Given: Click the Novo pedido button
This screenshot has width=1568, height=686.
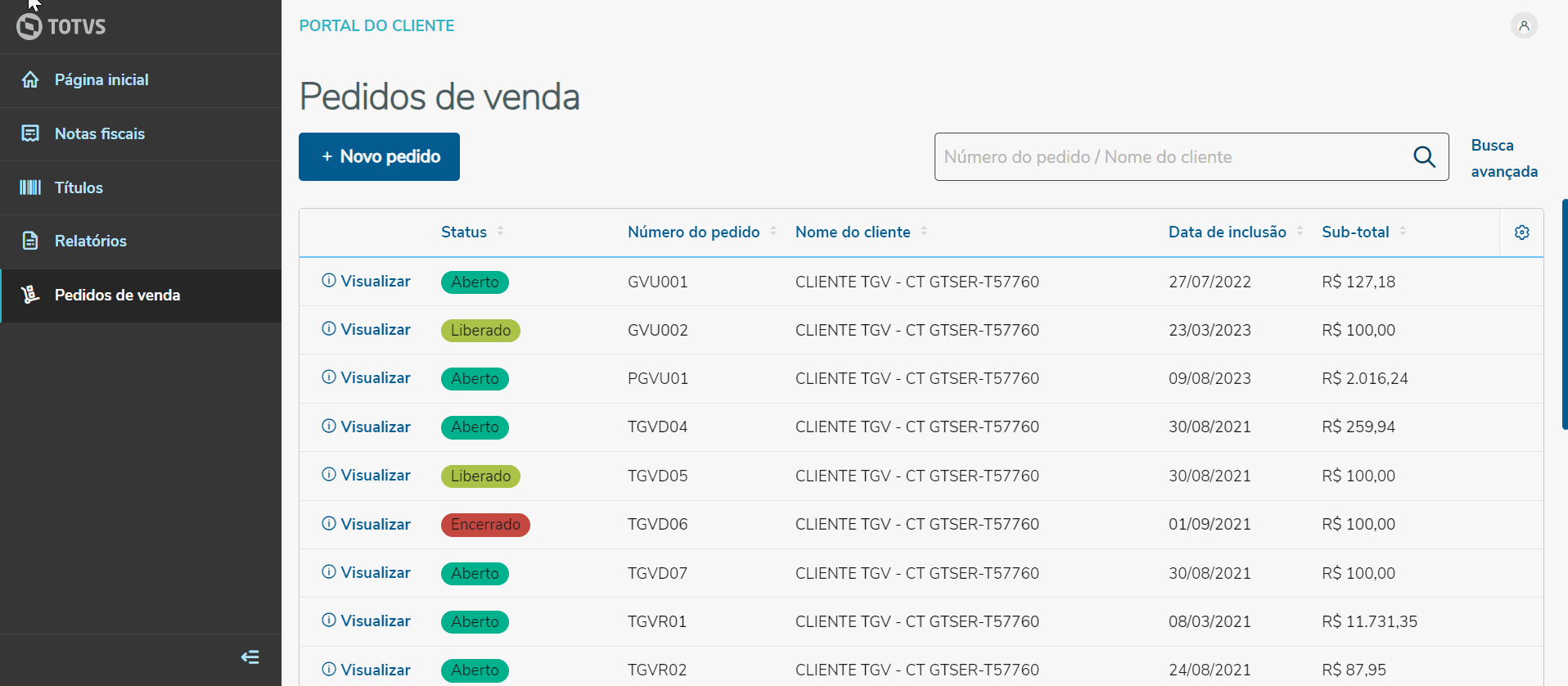Looking at the screenshot, I should tap(379, 156).
